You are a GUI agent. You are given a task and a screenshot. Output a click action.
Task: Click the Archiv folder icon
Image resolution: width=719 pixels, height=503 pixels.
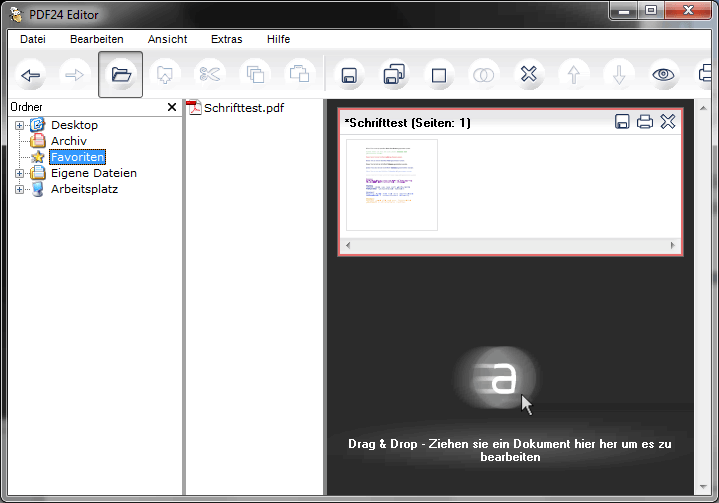[x=38, y=140]
